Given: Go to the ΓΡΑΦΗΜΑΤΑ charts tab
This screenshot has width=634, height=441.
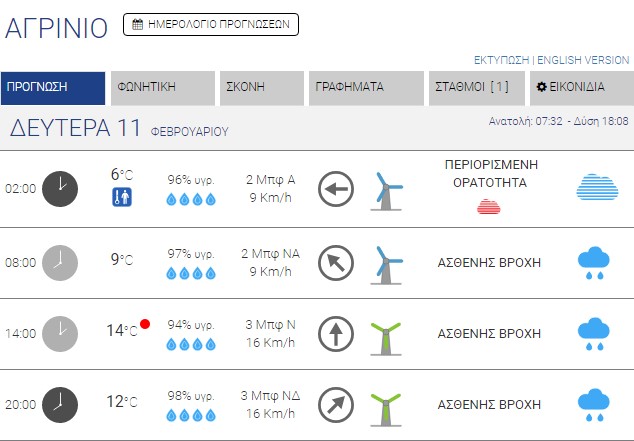Looking at the screenshot, I should click(366, 87).
